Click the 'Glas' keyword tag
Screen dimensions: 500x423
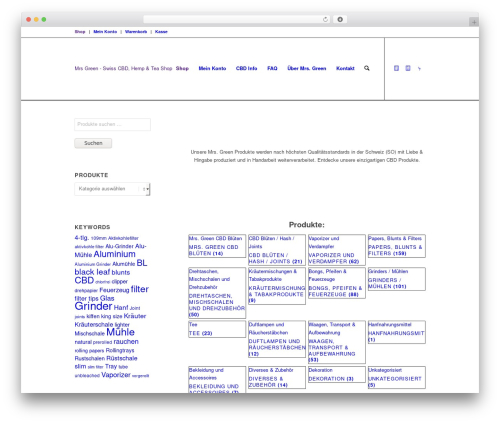pos(107,298)
